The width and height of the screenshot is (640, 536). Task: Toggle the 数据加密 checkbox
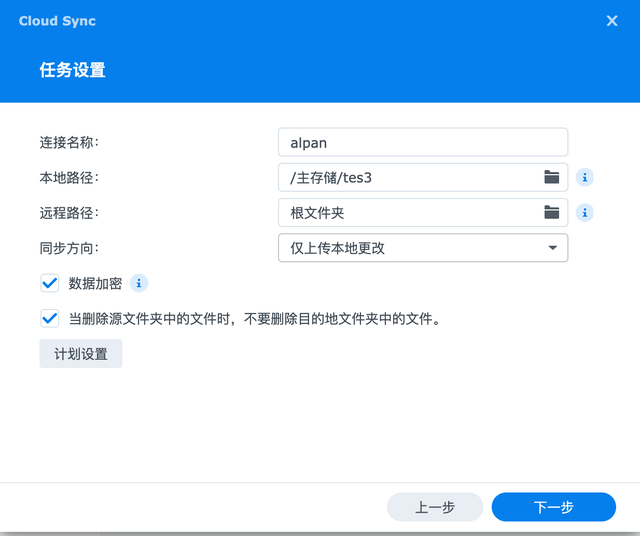pyautogui.click(x=50, y=283)
